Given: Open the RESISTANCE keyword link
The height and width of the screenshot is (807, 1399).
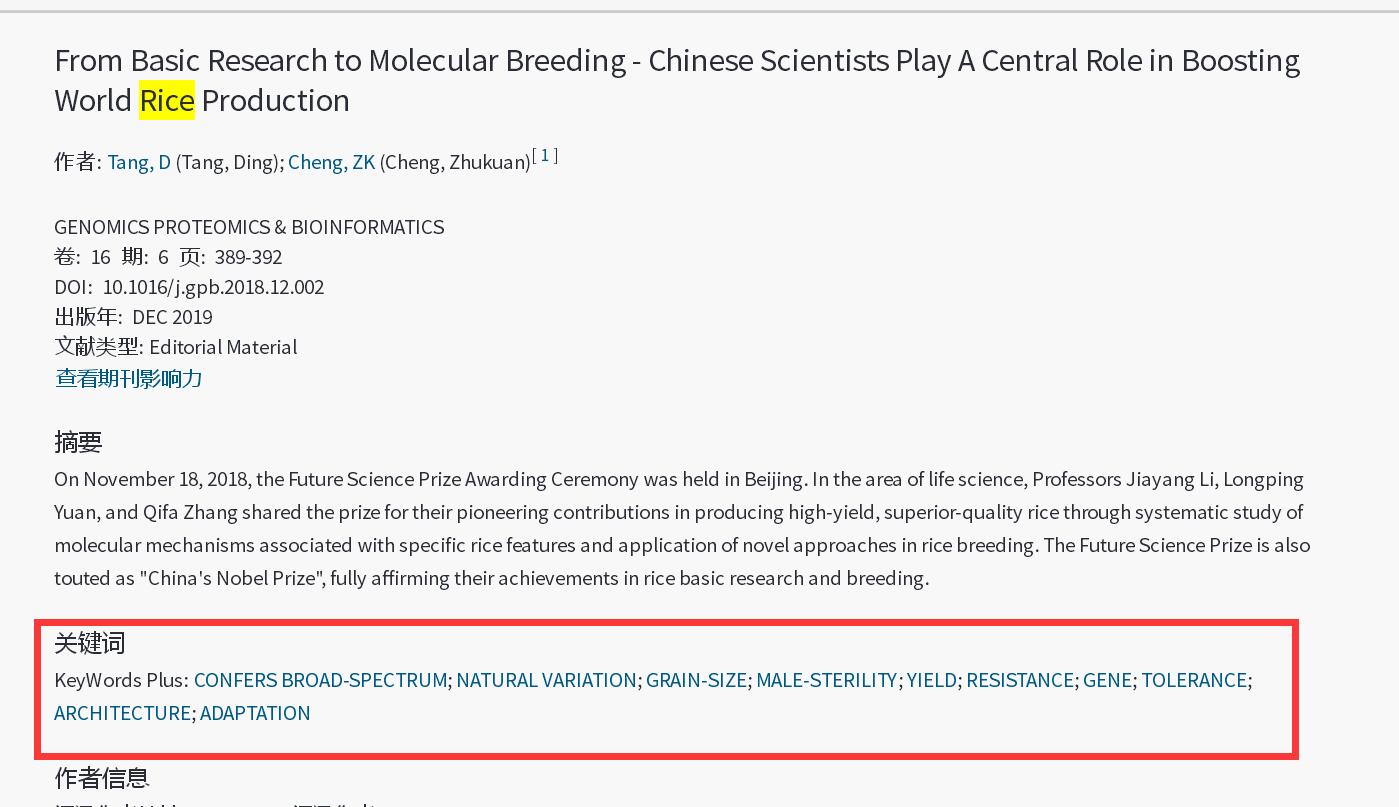Looking at the screenshot, I should [1020, 680].
